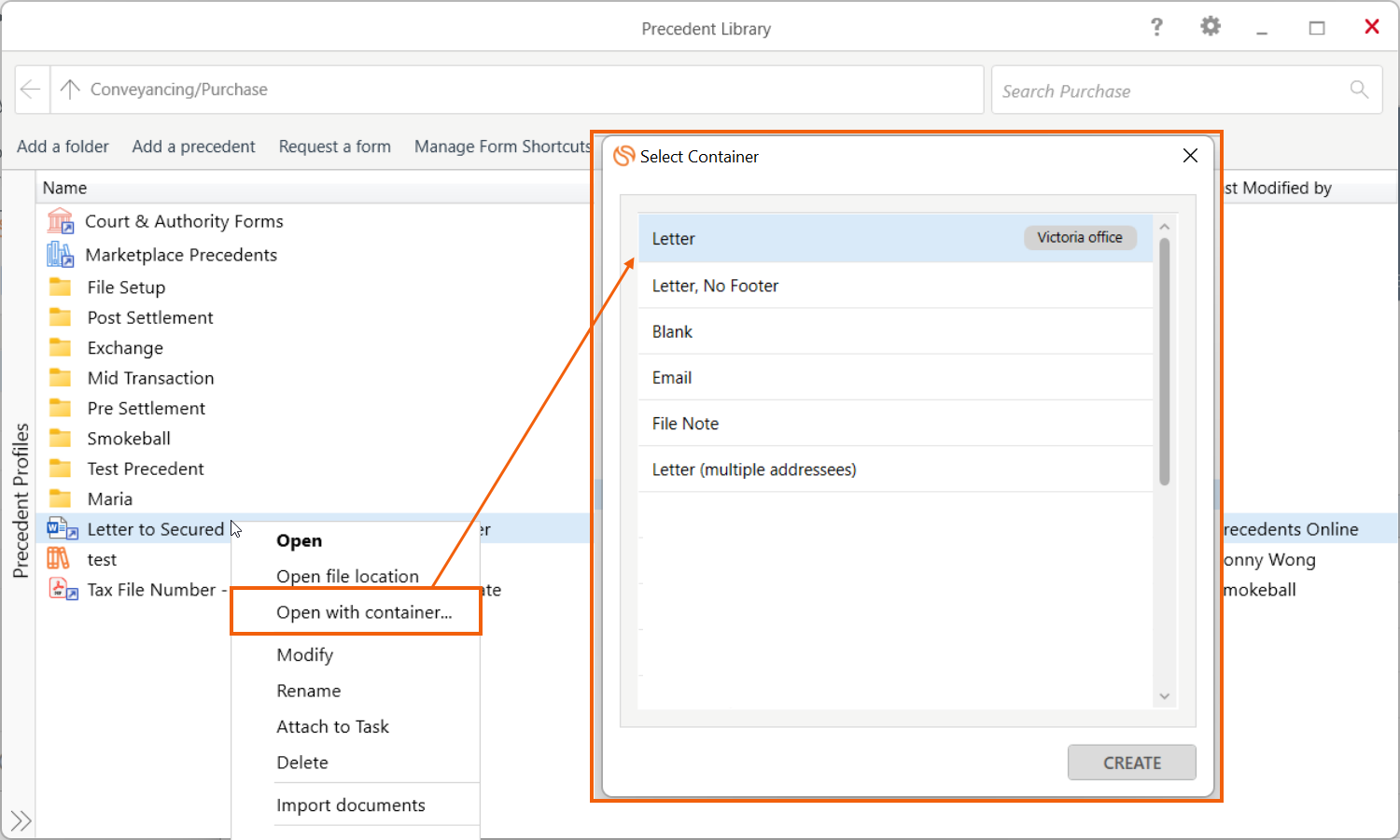Click the Smokeball folder icon
This screenshot has height=840, width=1400.
61,438
